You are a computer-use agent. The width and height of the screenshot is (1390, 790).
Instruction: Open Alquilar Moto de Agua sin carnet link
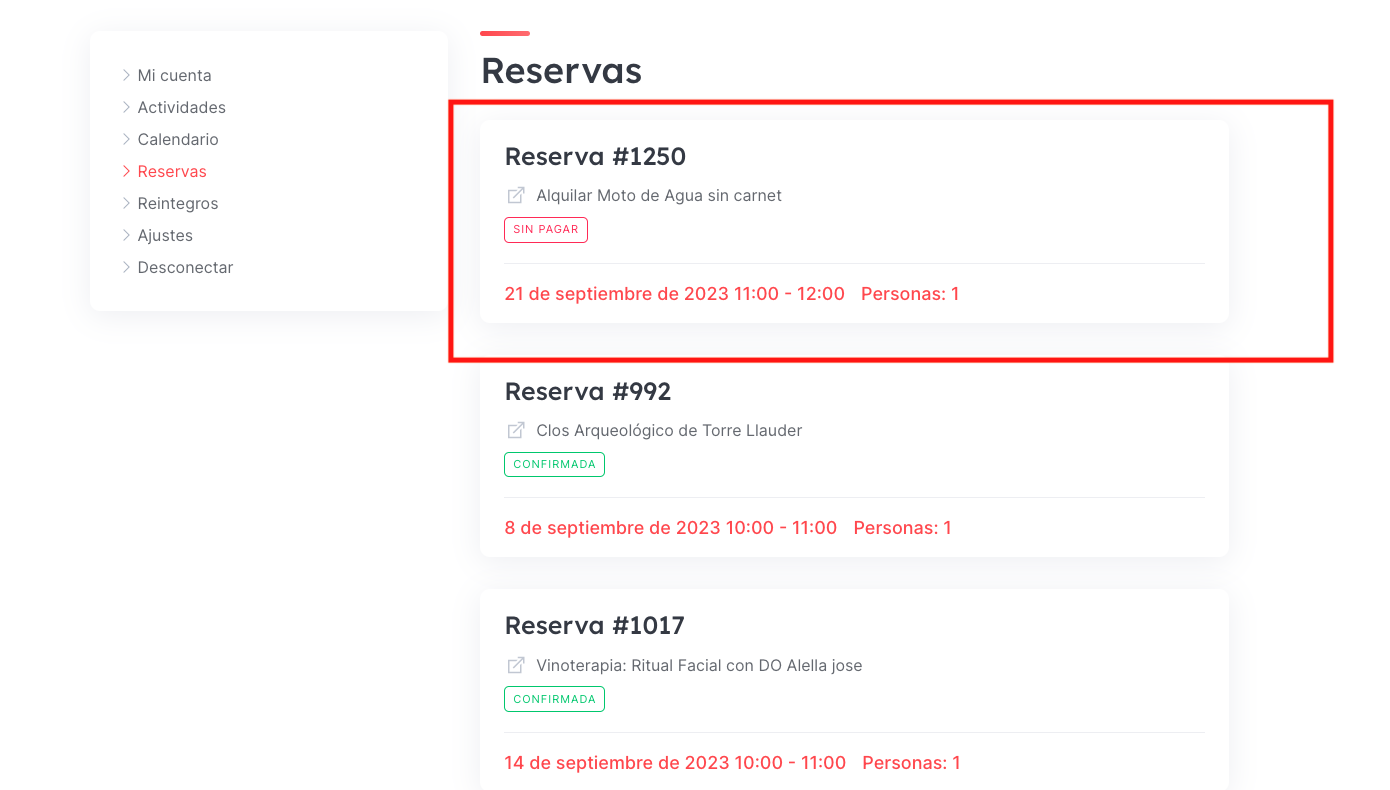point(659,196)
